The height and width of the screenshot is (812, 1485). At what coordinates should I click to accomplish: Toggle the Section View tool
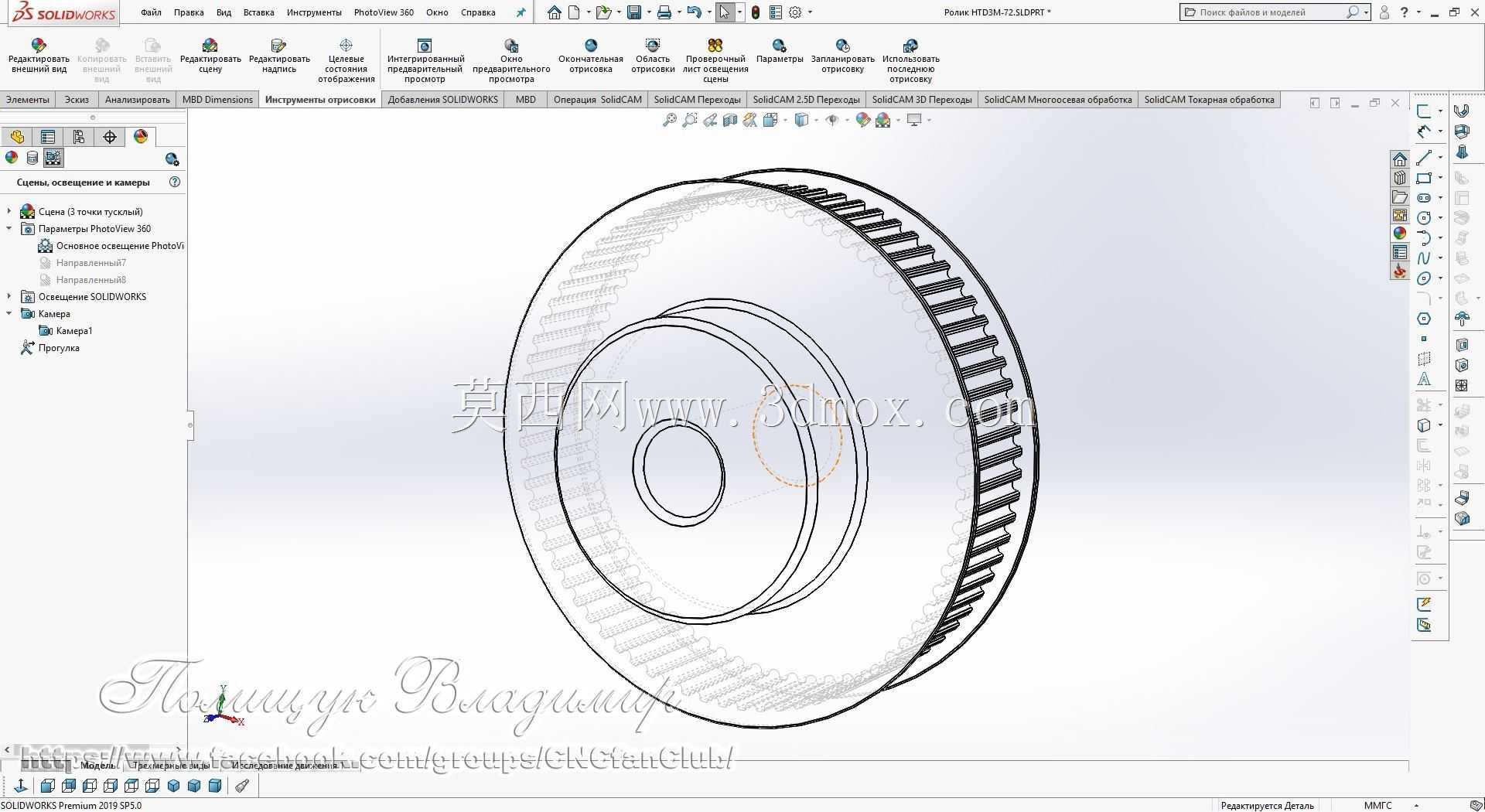tap(730, 120)
